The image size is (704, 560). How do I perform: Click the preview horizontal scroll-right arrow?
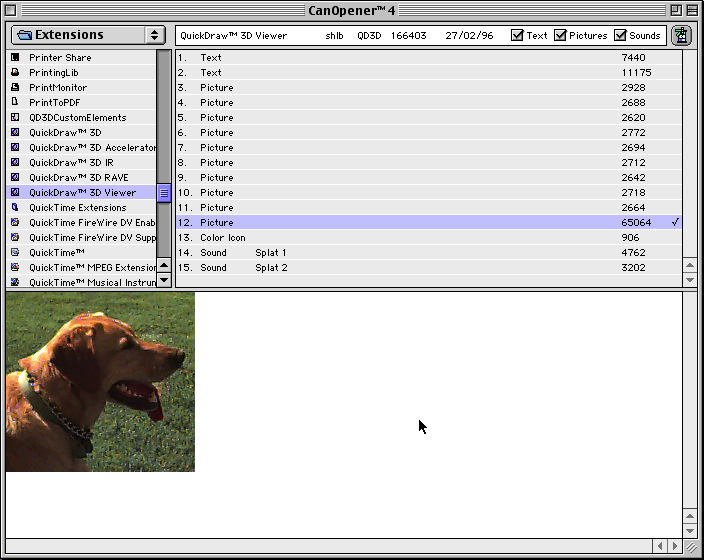[674, 546]
